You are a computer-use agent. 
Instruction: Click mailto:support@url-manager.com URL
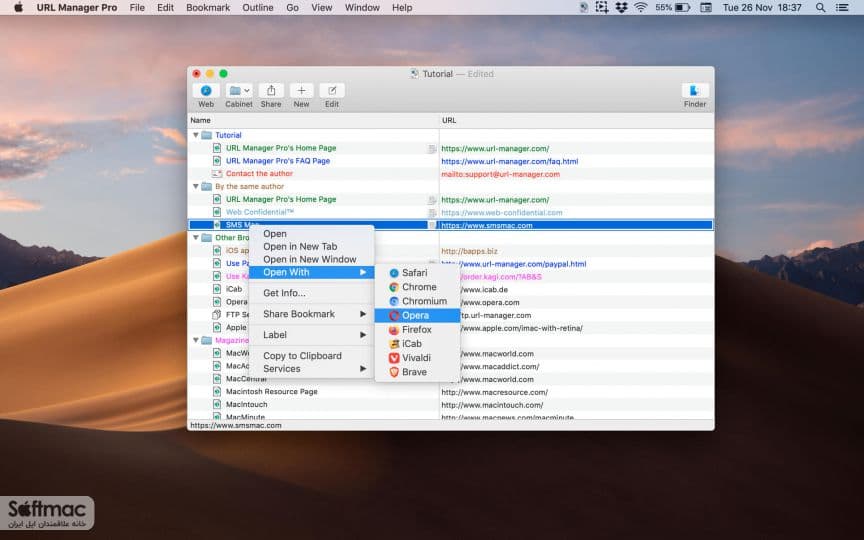pos(500,174)
